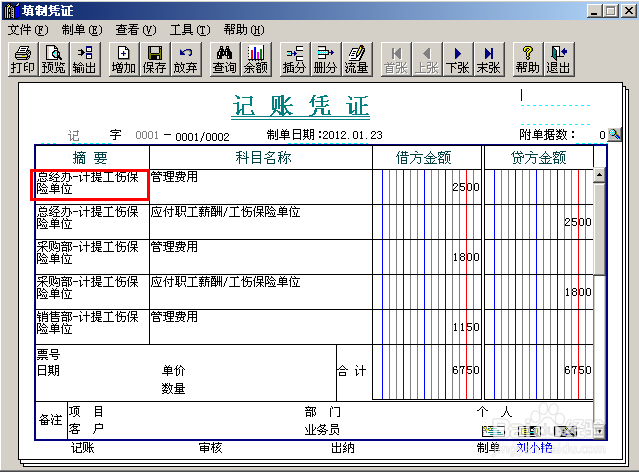Exit with the 退出 icon
639x472 pixels.
tap(559, 60)
